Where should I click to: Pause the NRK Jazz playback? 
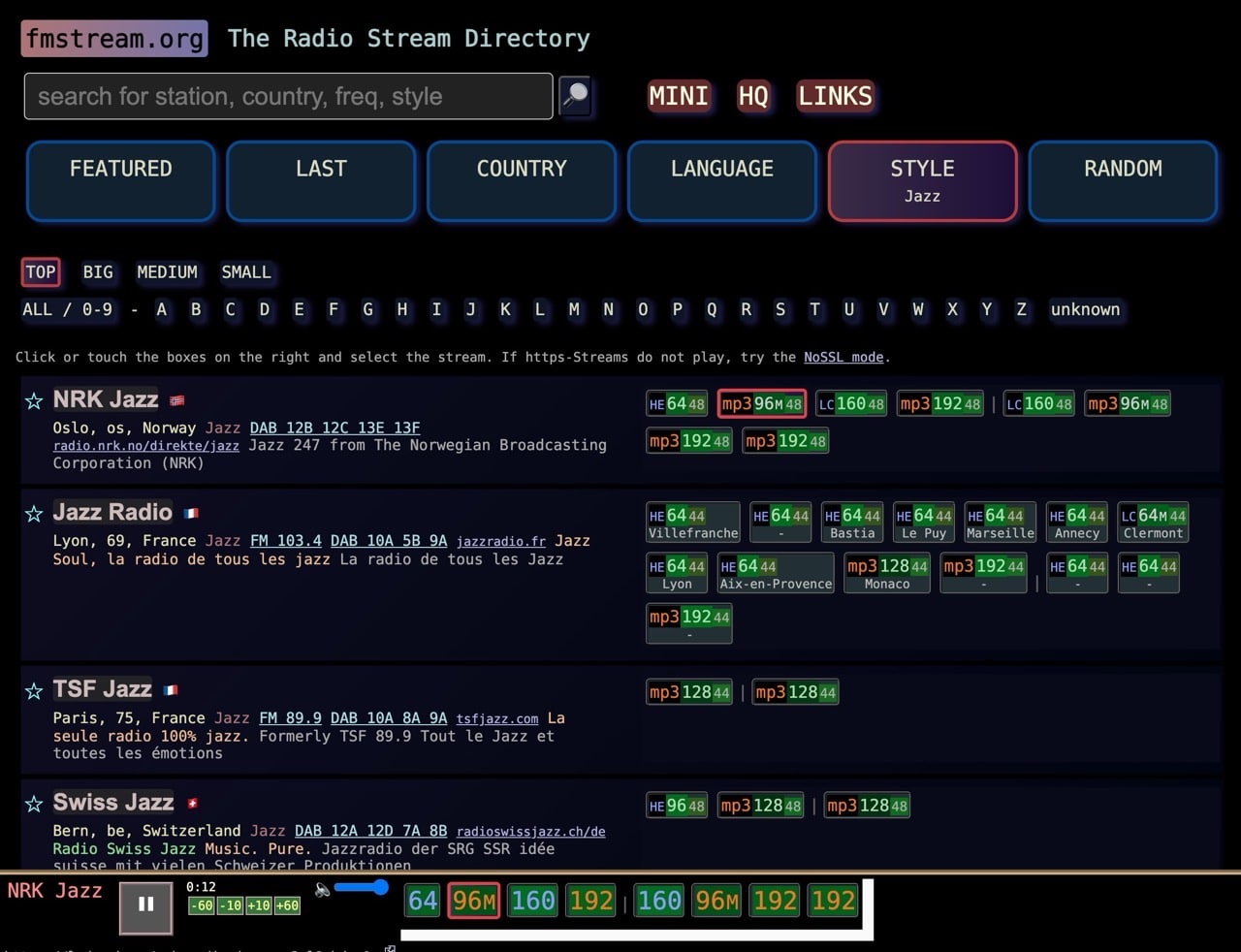coord(146,907)
